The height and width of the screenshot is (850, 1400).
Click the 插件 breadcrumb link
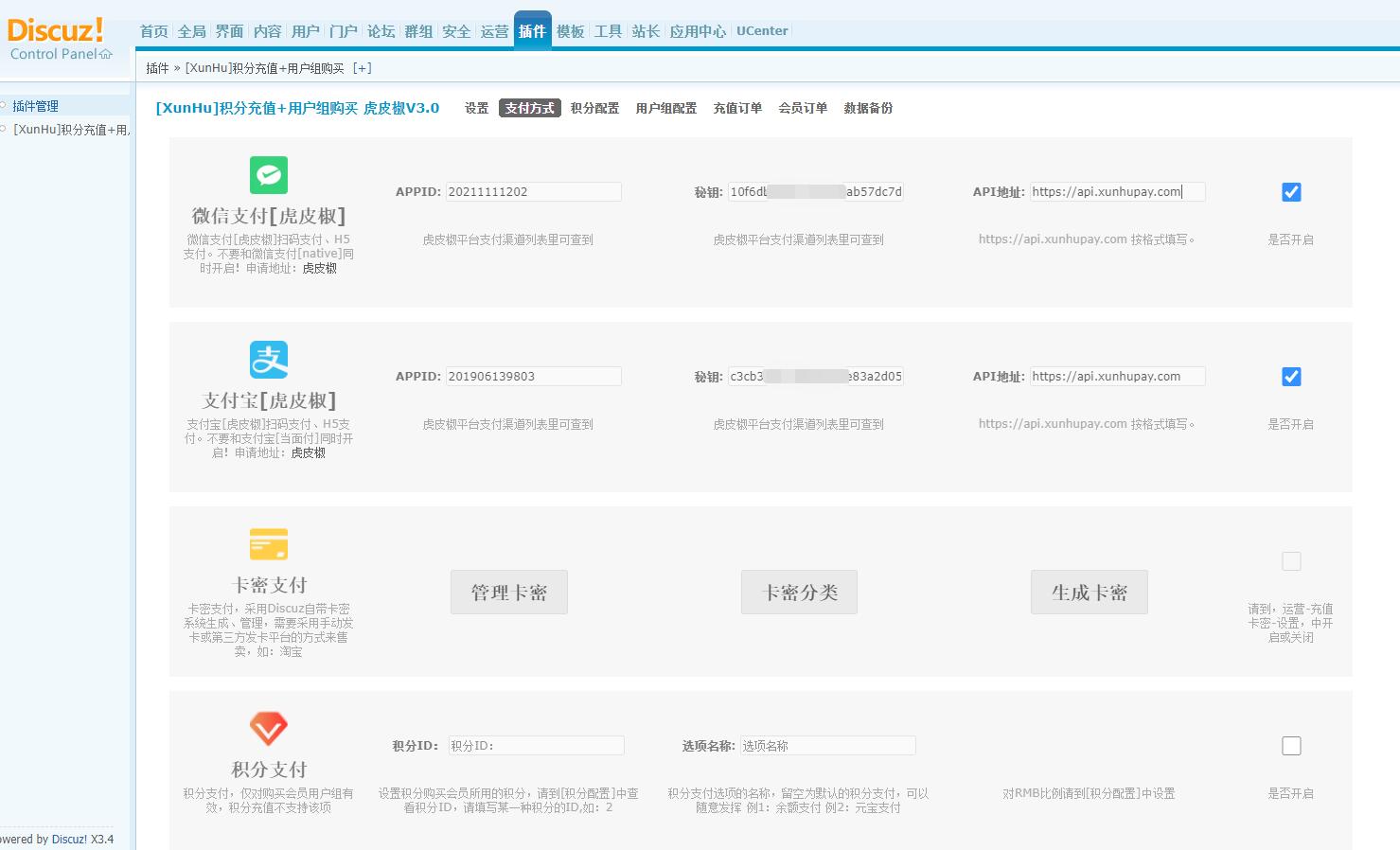click(x=157, y=68)
